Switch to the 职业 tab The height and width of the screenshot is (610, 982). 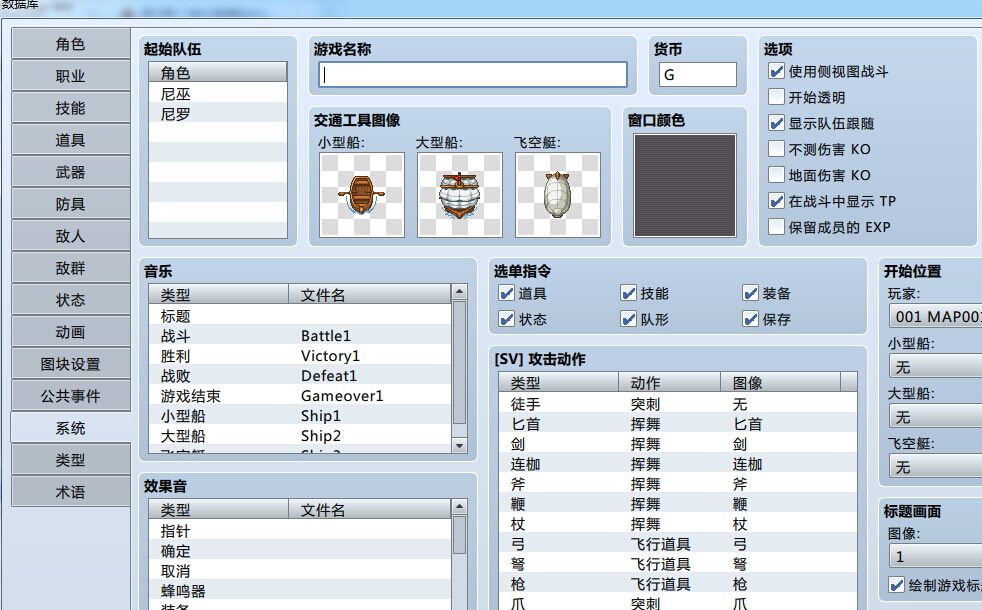pos(71,76)
